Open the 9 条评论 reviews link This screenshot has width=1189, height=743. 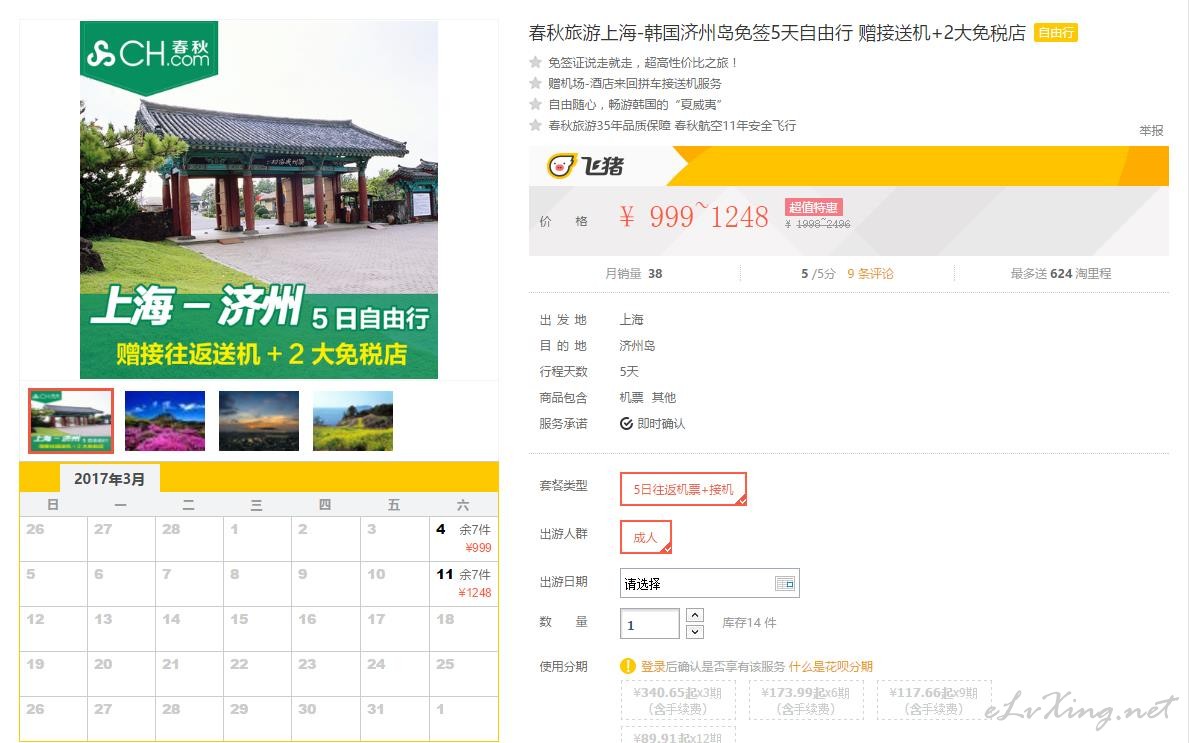click(870, 274)
